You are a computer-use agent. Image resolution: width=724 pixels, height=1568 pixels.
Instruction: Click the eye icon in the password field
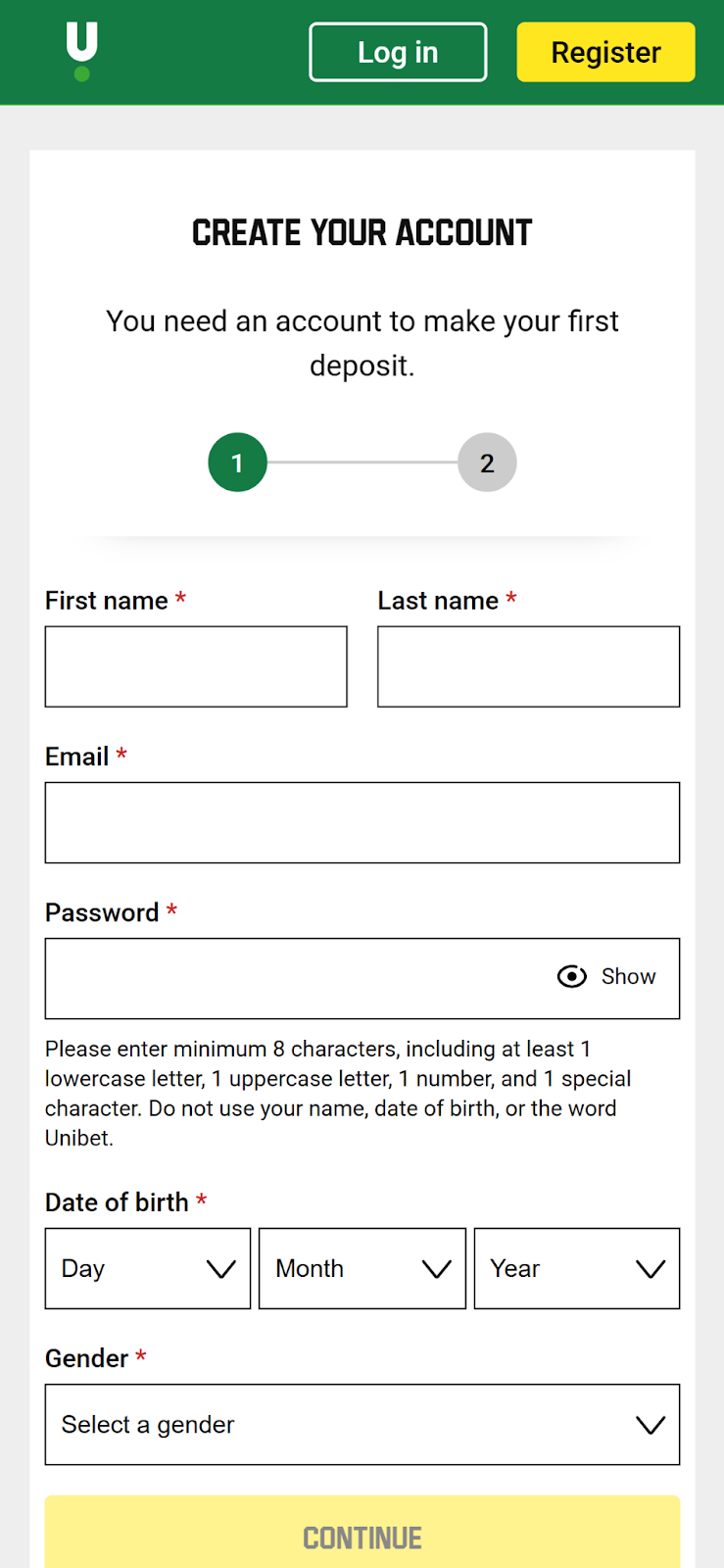tap(571, 976)
